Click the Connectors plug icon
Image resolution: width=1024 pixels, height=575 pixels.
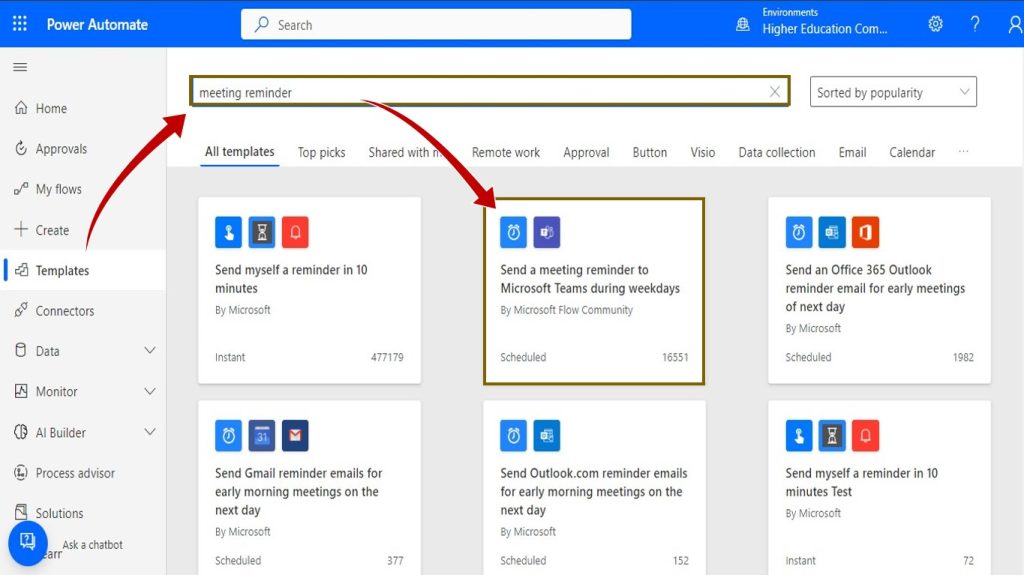tap(21, 310)
